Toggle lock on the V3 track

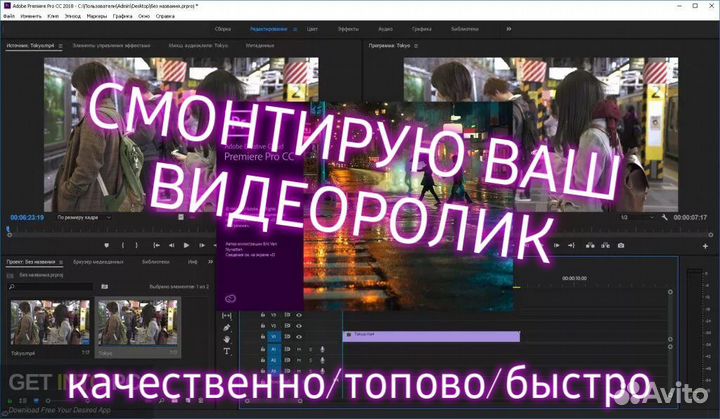click(x=263, y=315)
